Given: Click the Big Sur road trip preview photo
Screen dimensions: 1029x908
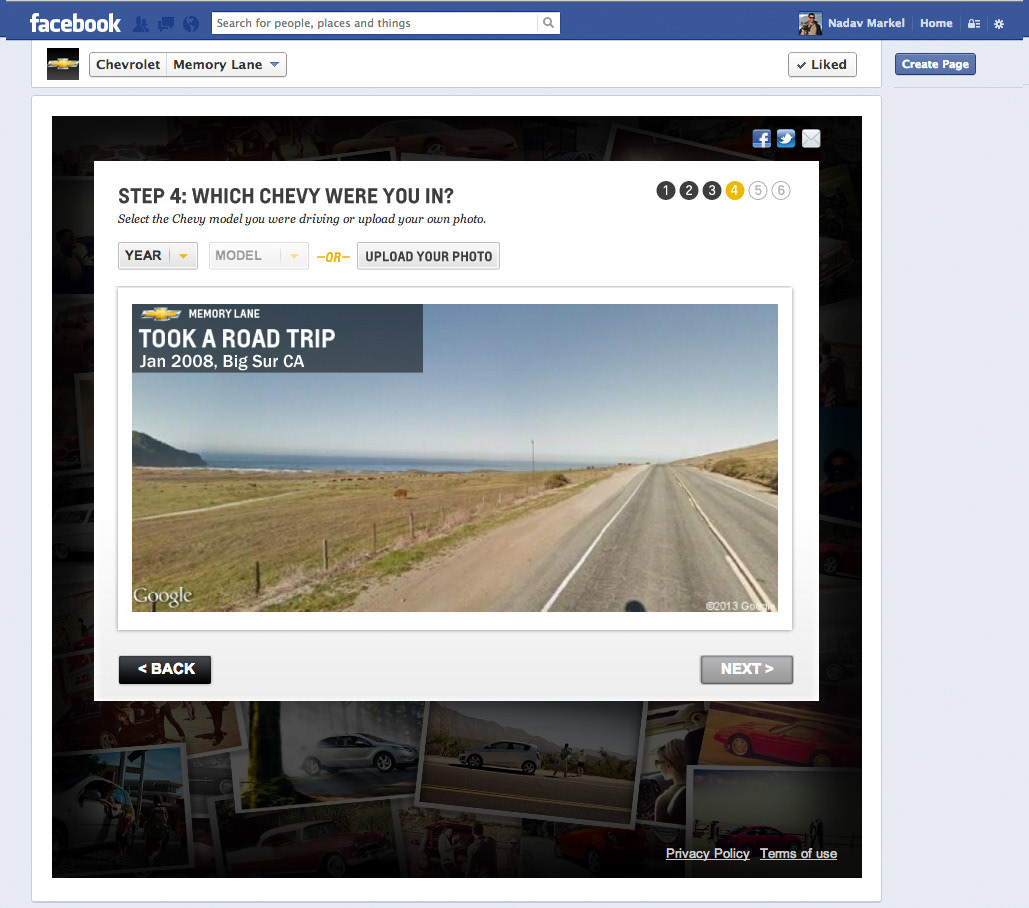Looking at the screenshot, I should 455,458.
